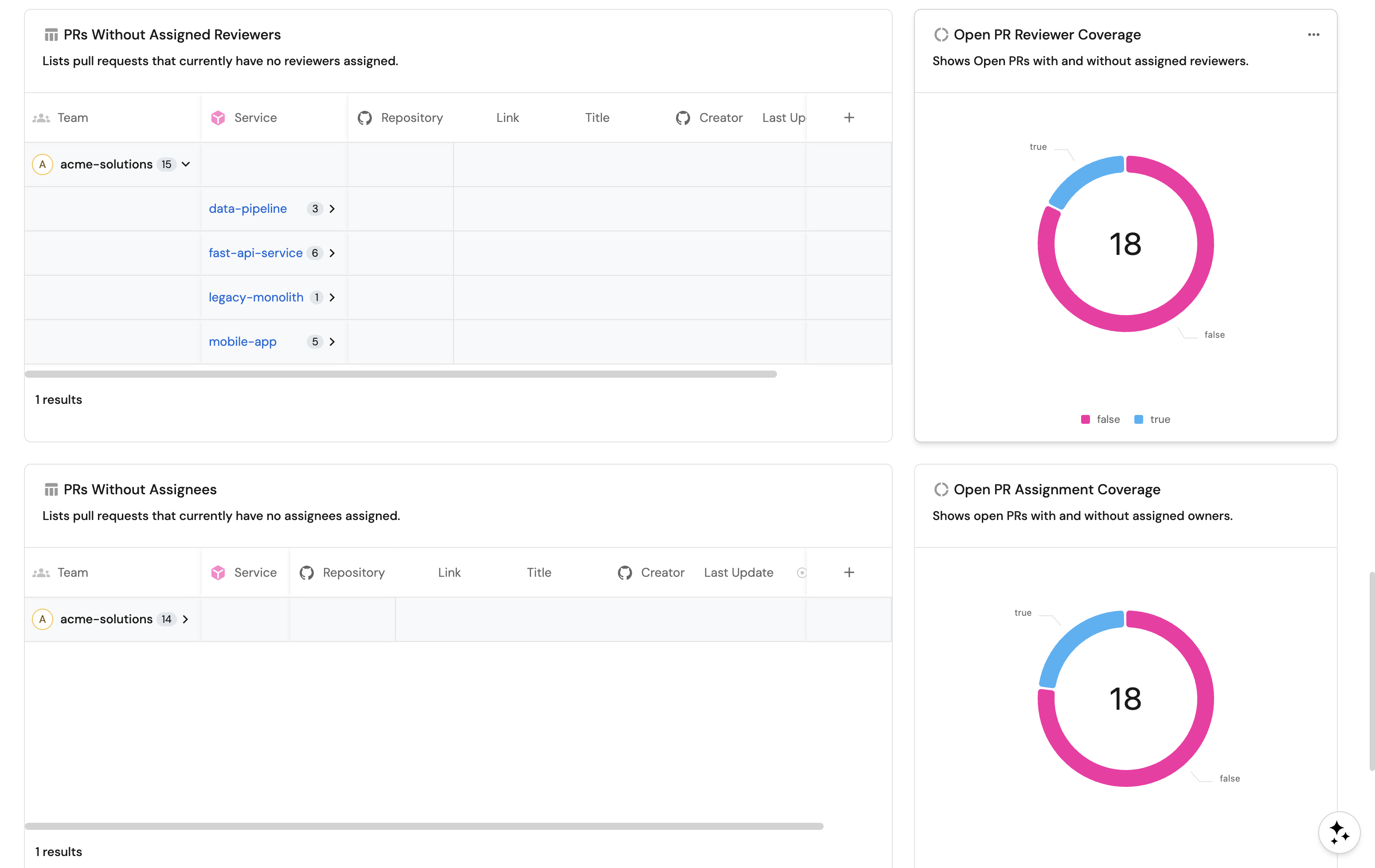Collapse the acme-solutions group with 15 PRs
Image resolution: width=1375 pixels, height=868 pixels.
[186, 164]
